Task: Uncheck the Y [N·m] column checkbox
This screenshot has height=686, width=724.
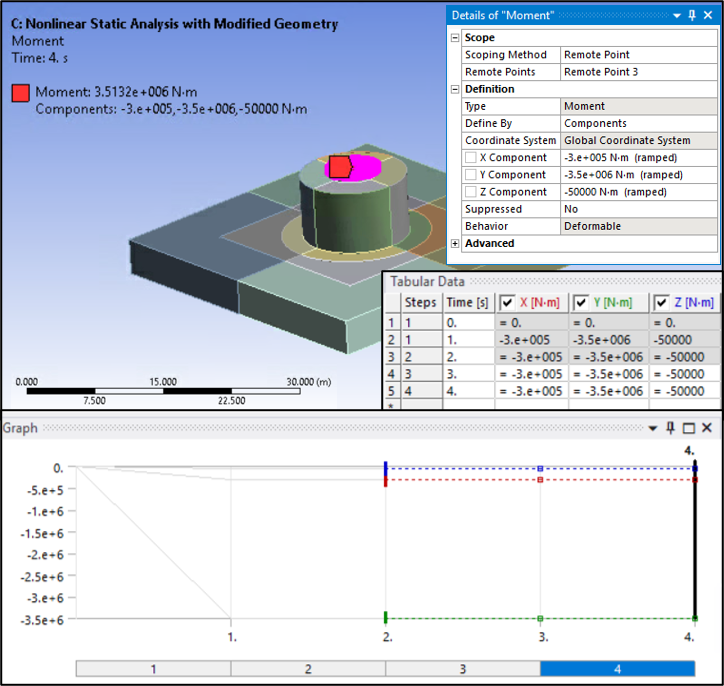Action: pos(581,303)
